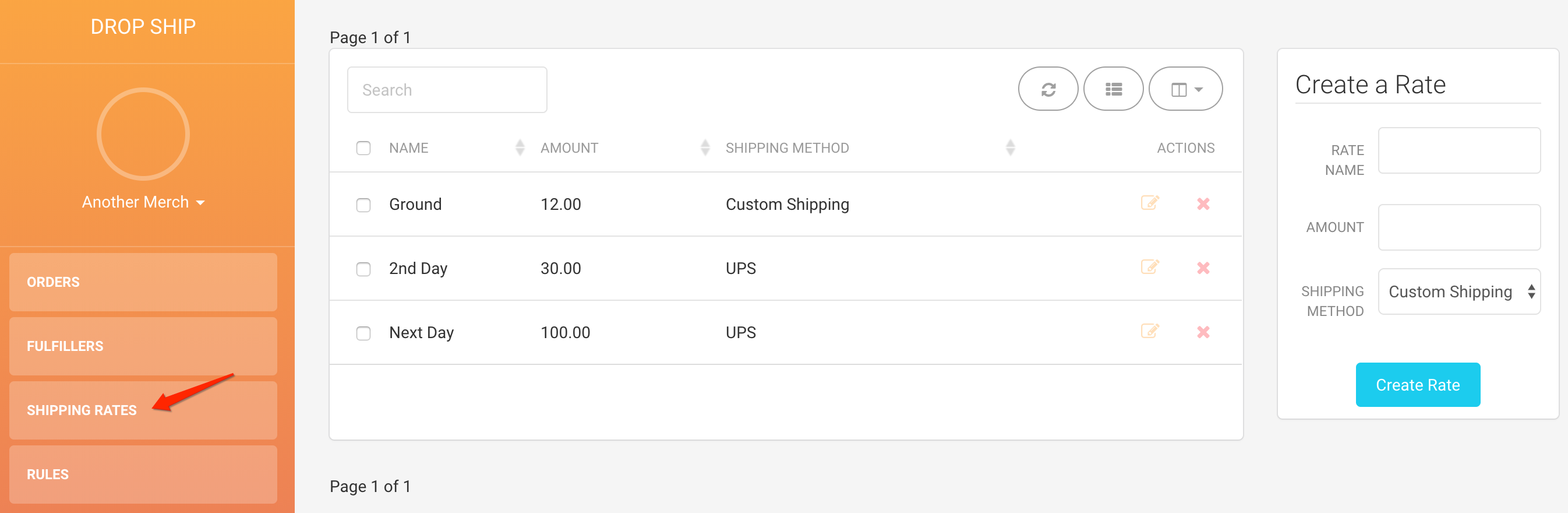Delete the 2nd Day rate
1568x513 pixels.
tap(1203, 268)
